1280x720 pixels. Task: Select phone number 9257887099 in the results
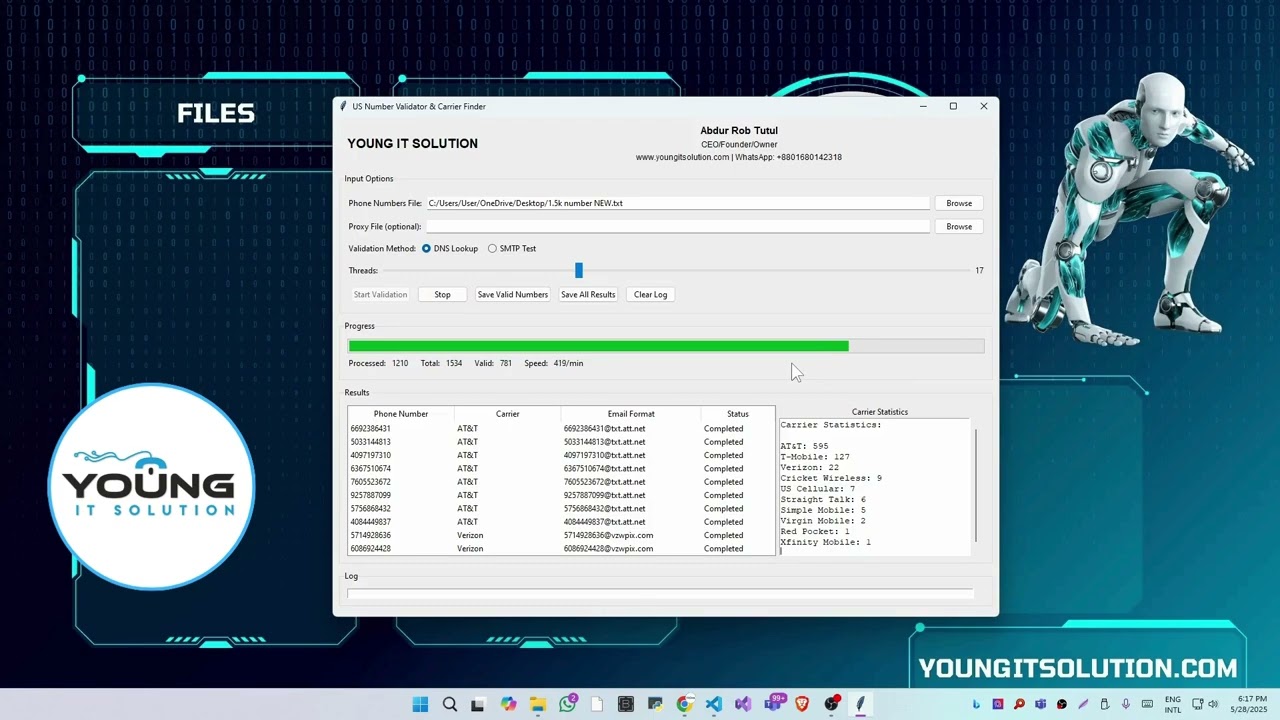tap(370, 495)
